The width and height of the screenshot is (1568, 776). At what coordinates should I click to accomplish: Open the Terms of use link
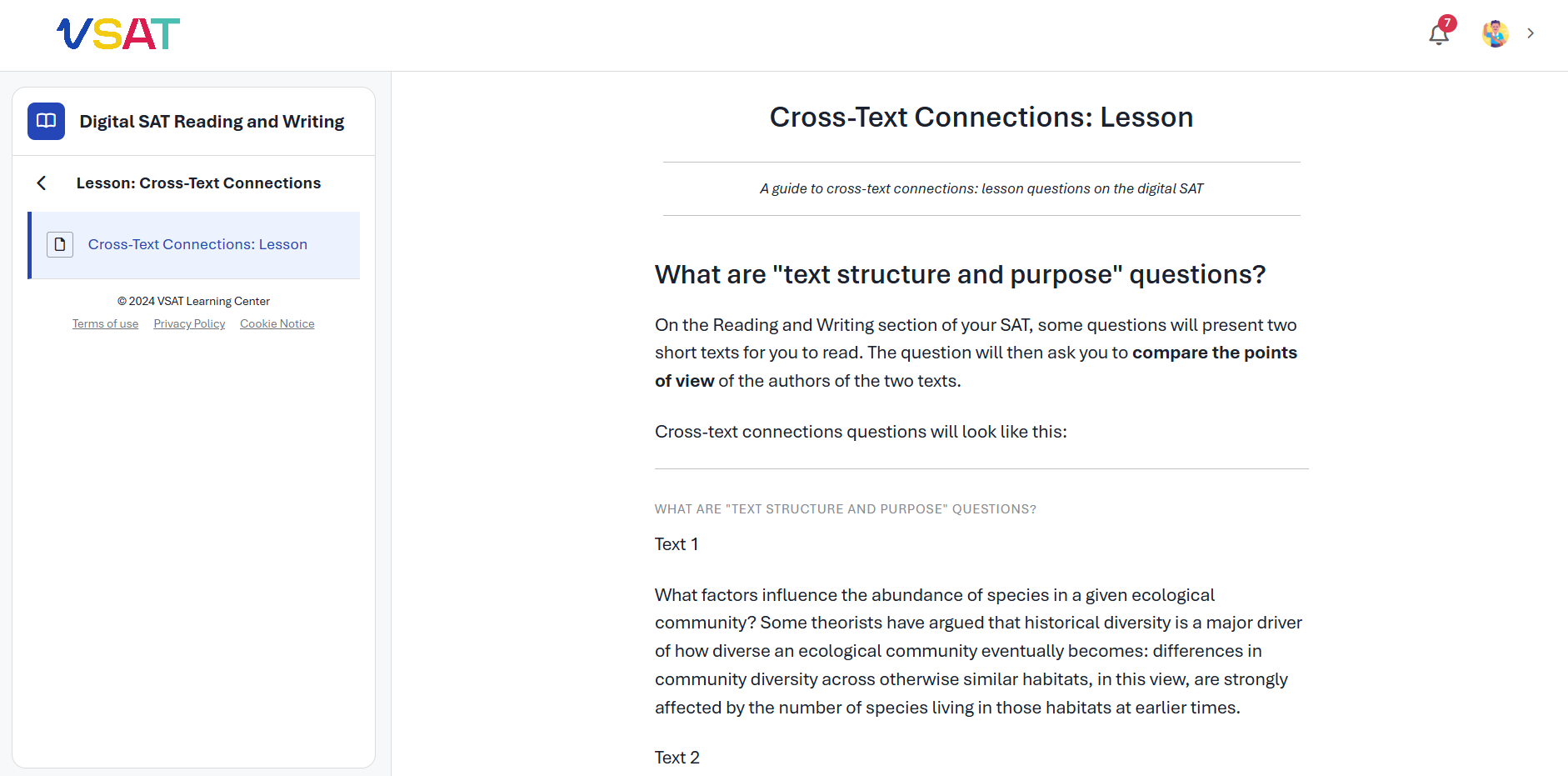click(105, 323)
